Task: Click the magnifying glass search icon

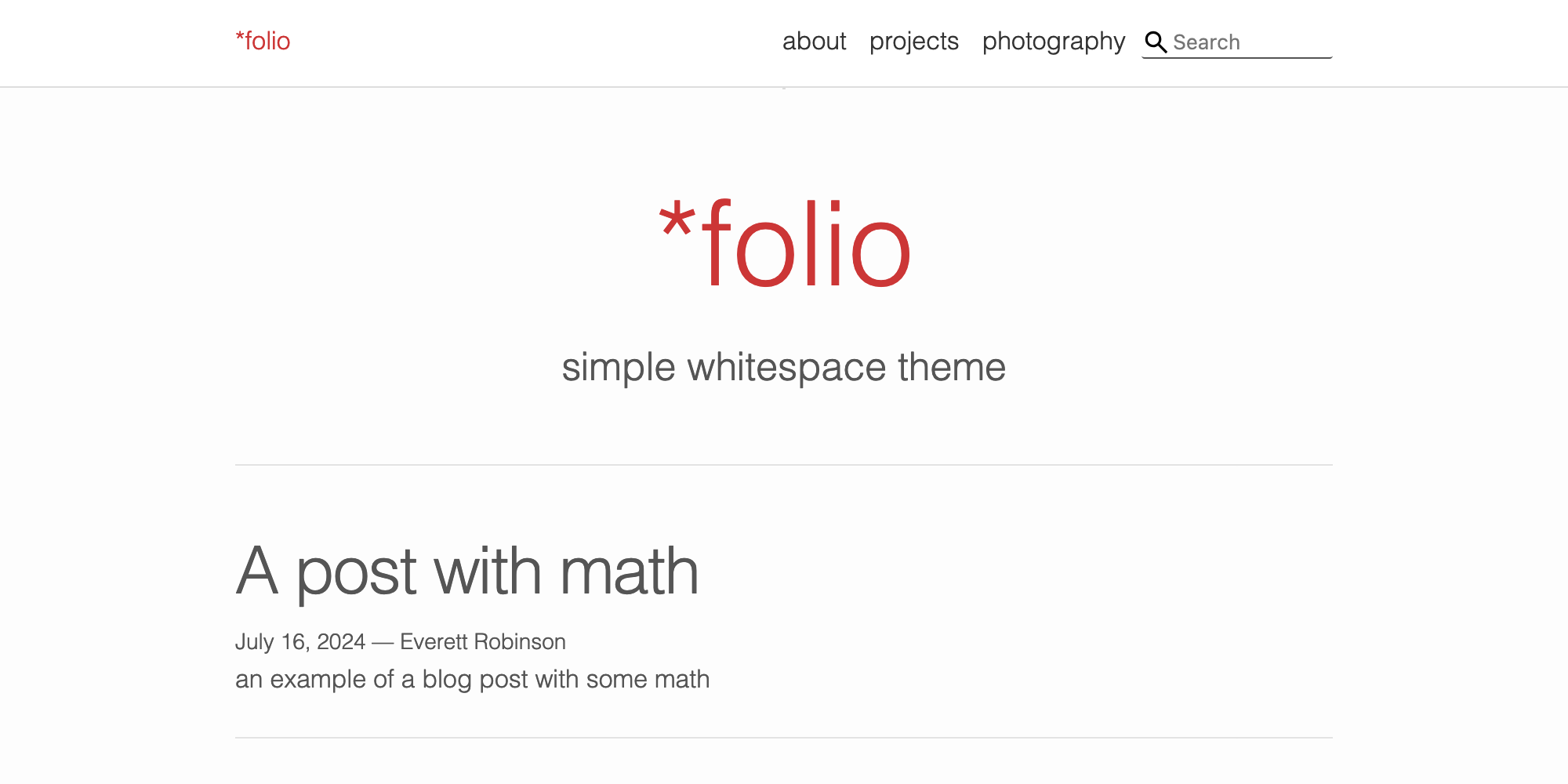Action: point(1156,42)
